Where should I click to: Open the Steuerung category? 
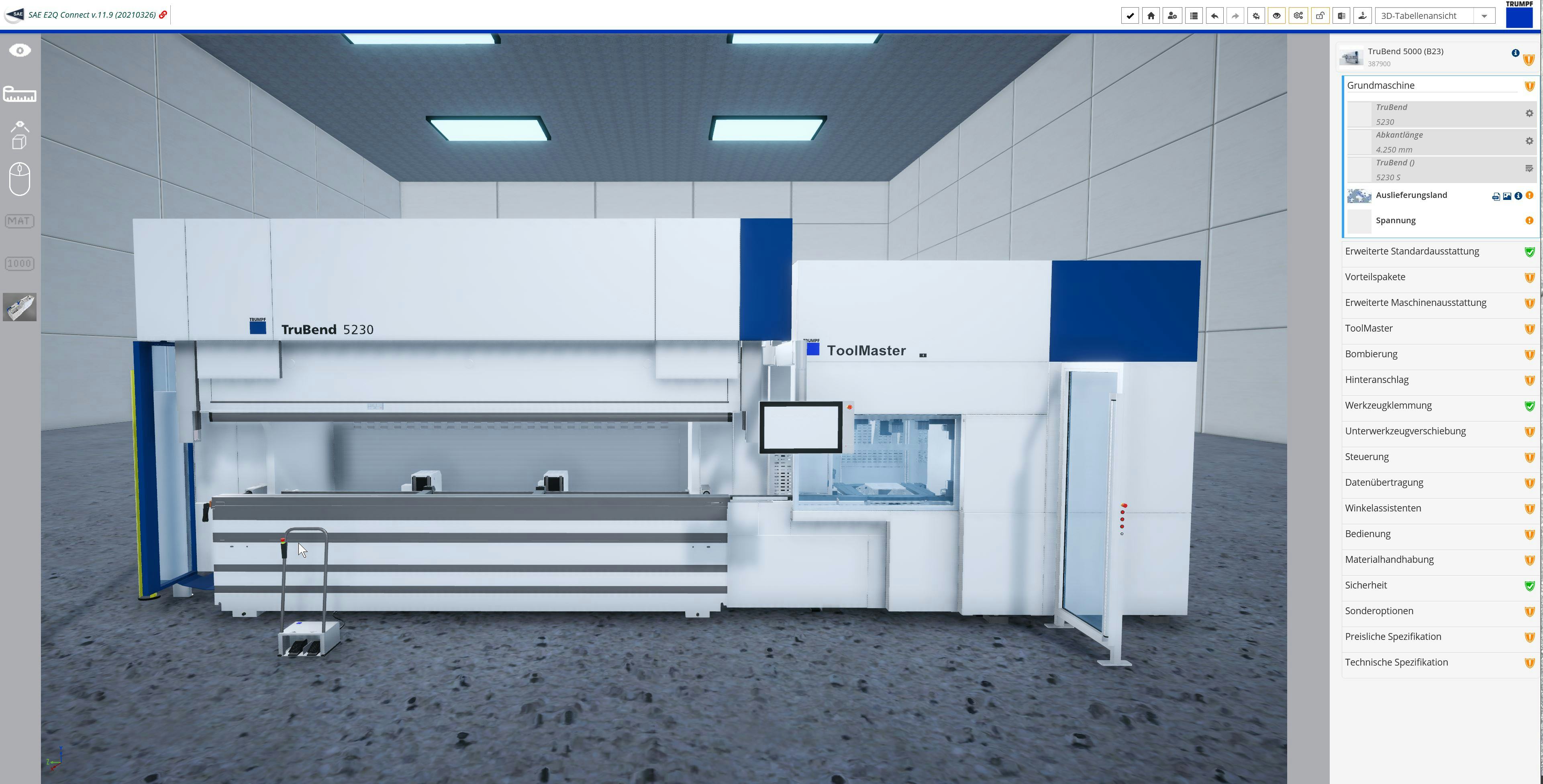[x=1366, y=457]
